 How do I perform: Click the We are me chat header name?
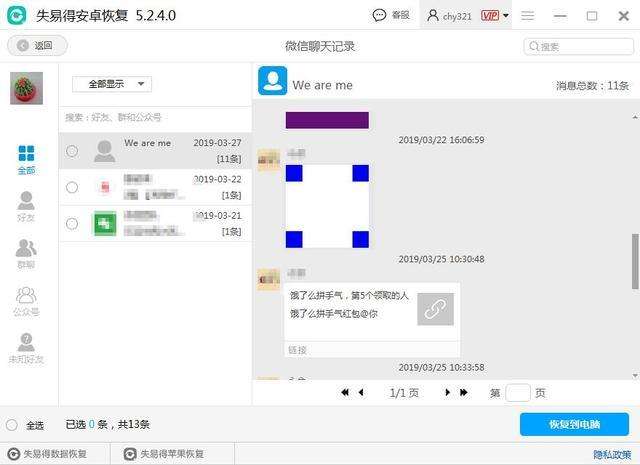click(322, 85)
